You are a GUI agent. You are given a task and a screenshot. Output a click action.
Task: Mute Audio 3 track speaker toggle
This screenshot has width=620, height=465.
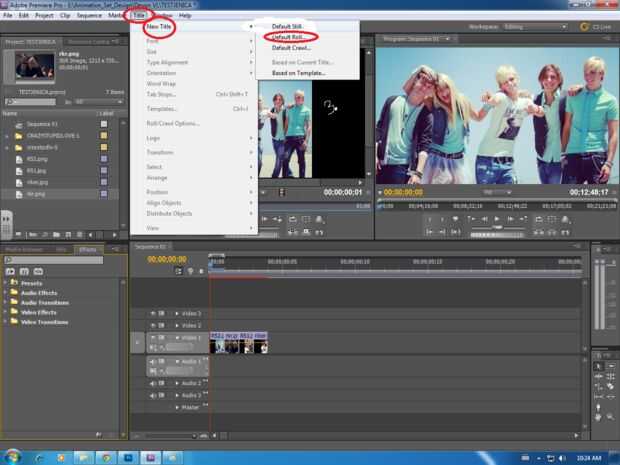(153, 395)
